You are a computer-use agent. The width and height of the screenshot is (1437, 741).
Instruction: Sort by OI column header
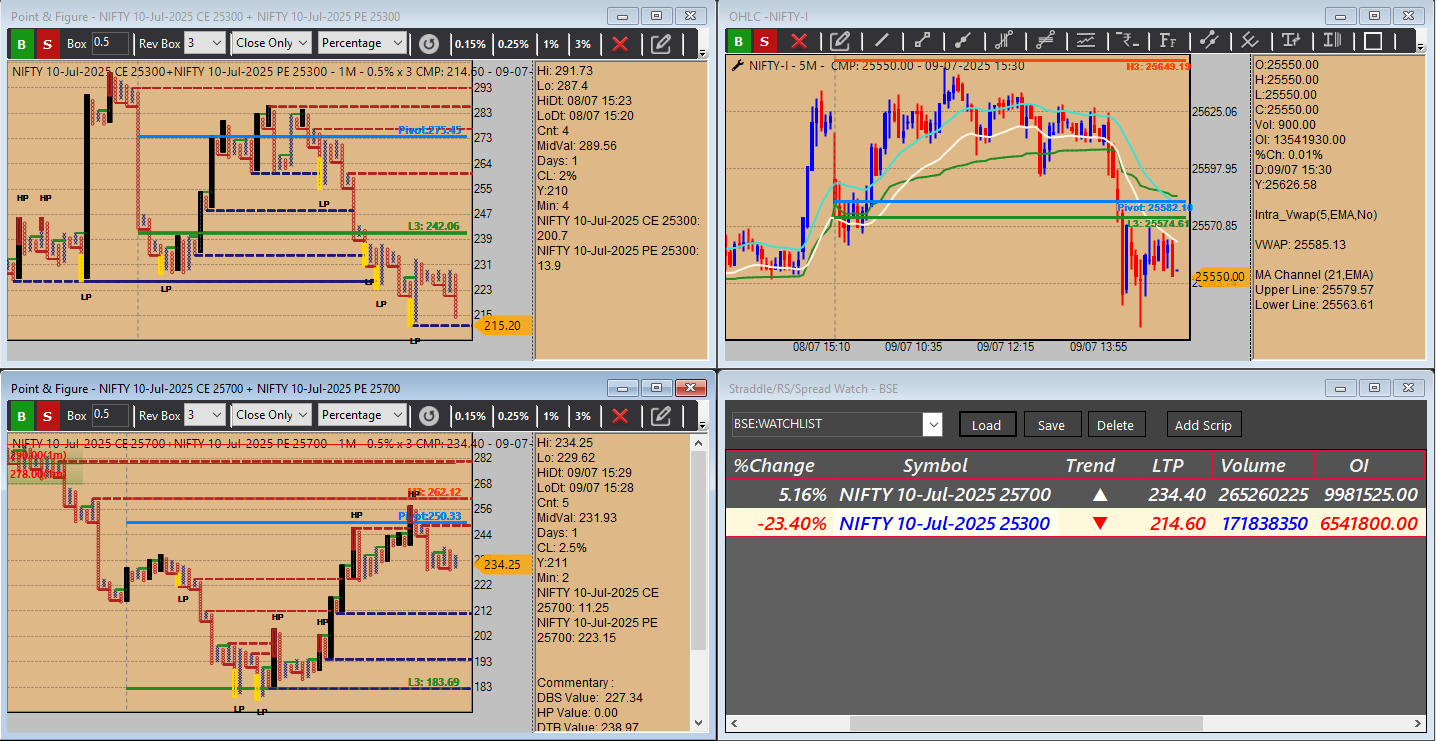tap(1369, 465)
